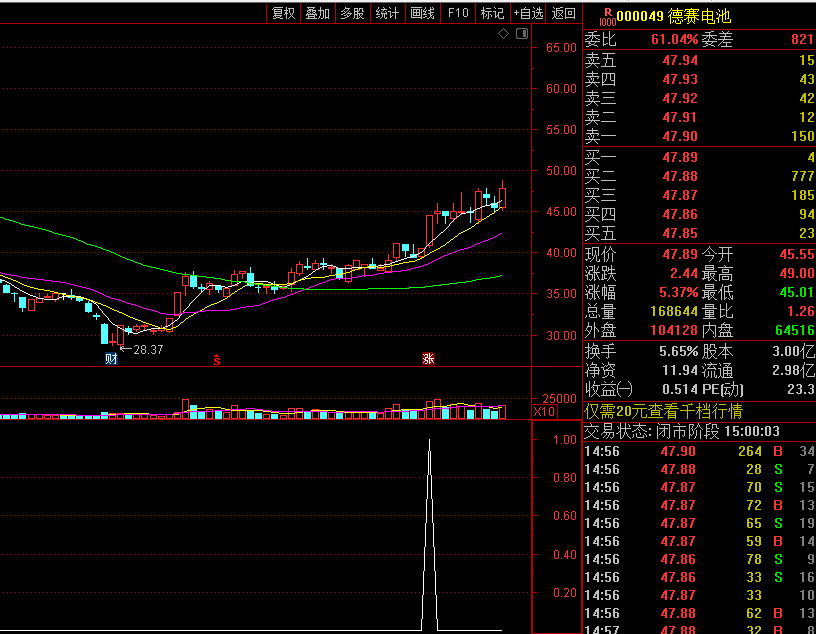Click the latest red candlestick

pyautogui.click(x=502, y=197)
